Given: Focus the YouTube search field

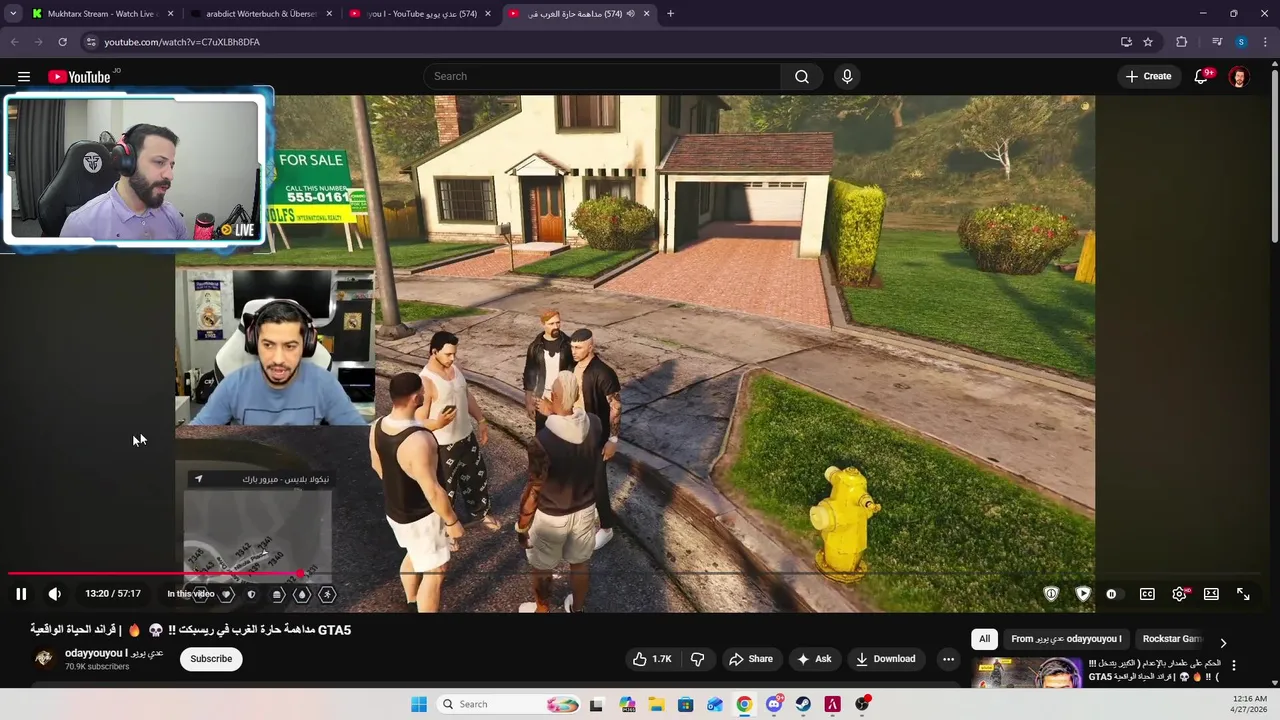Looking at the screenshot, I should (602, 77).
